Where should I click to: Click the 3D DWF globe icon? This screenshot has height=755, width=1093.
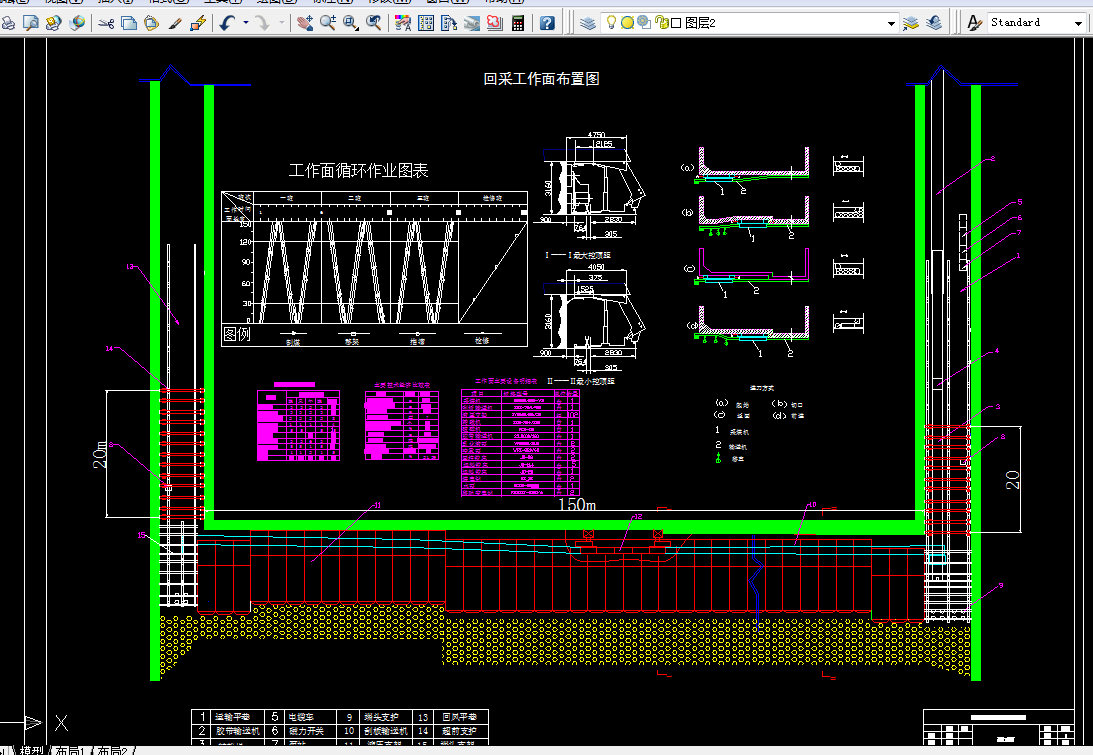click(77, 23)
